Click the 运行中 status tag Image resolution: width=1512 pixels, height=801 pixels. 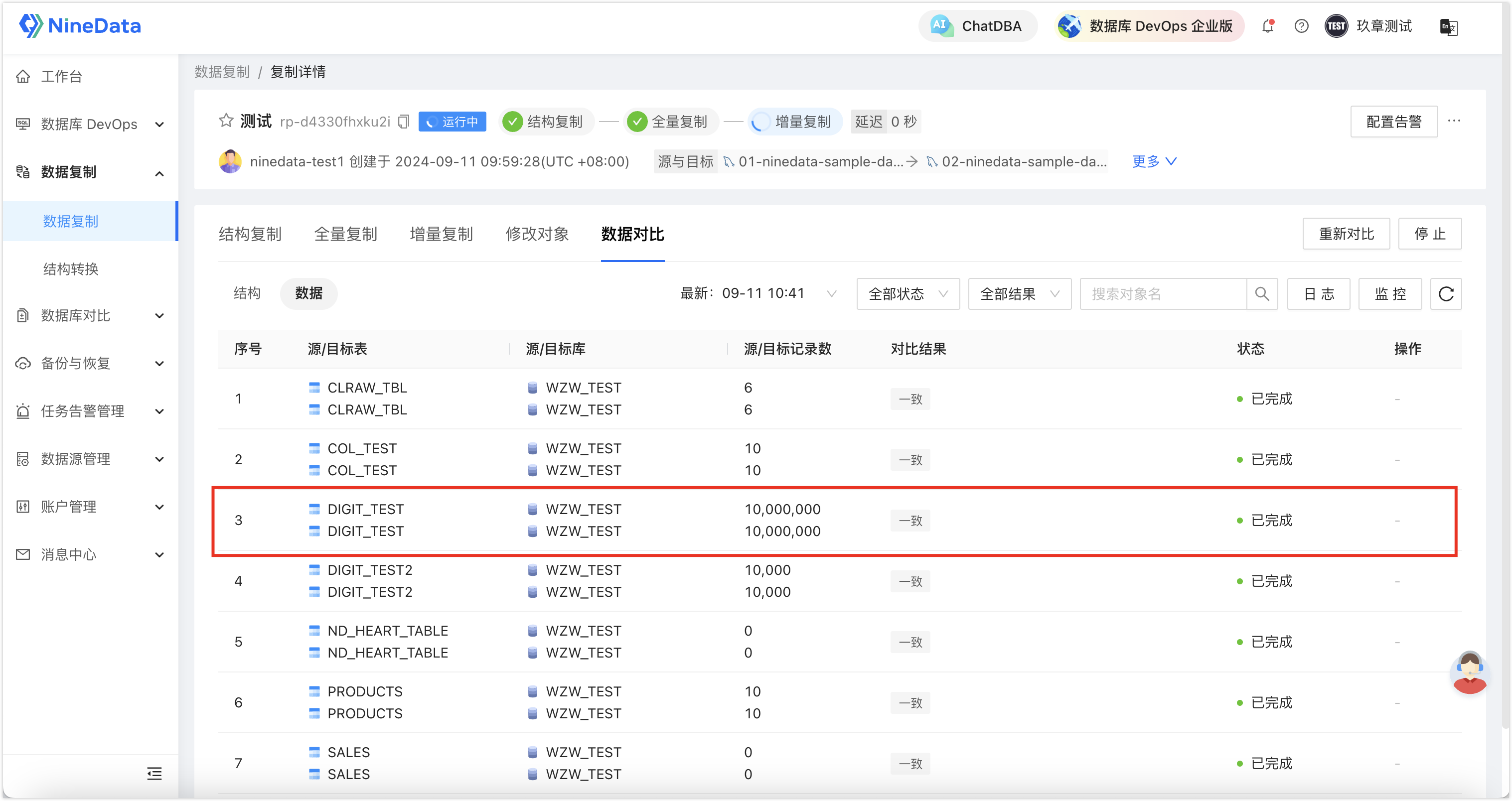tap(452, 122)
